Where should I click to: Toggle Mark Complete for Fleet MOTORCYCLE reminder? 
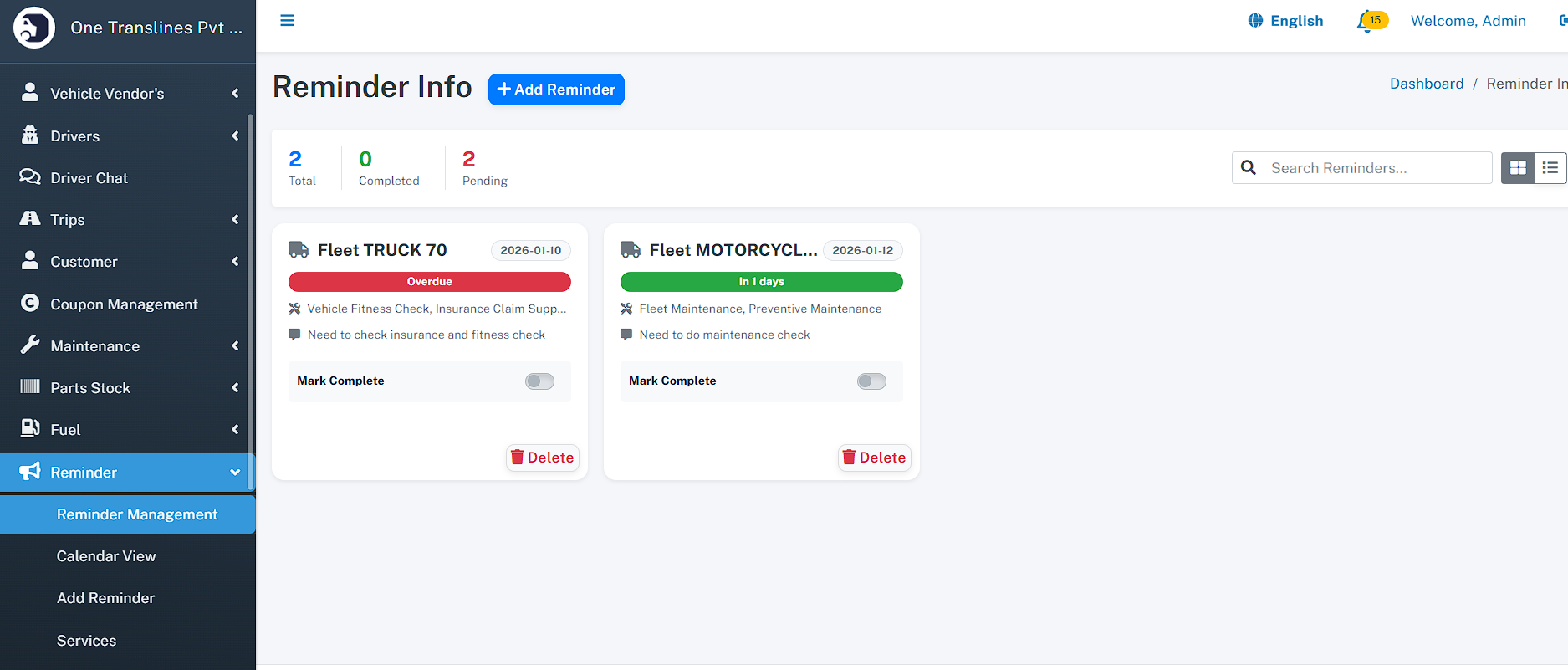tap(871, 381)
